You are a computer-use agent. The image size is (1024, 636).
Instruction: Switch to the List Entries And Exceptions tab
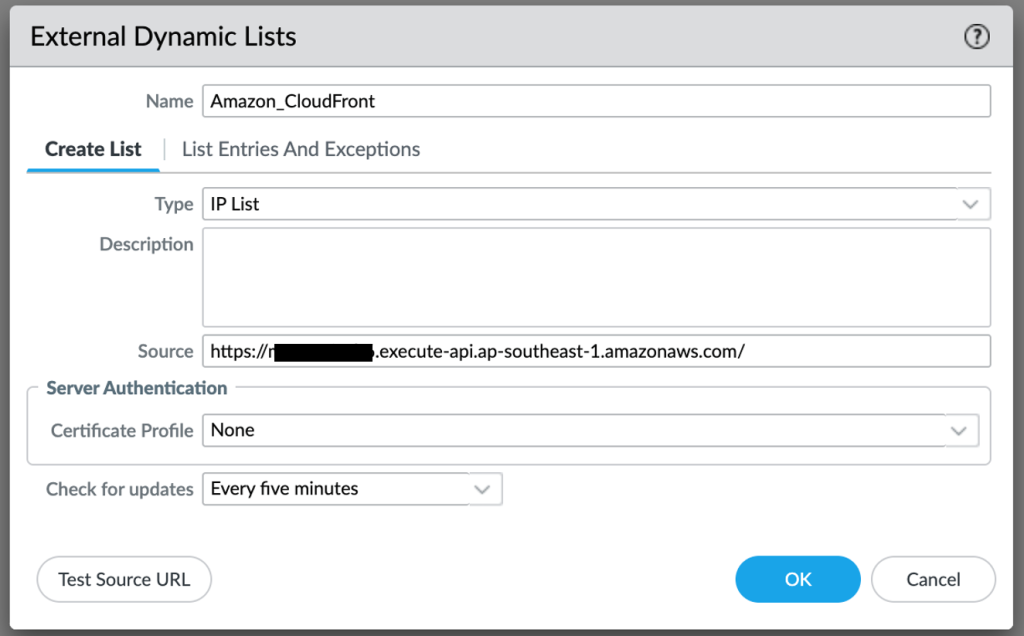pyautogui.click(x=300, y=148)
